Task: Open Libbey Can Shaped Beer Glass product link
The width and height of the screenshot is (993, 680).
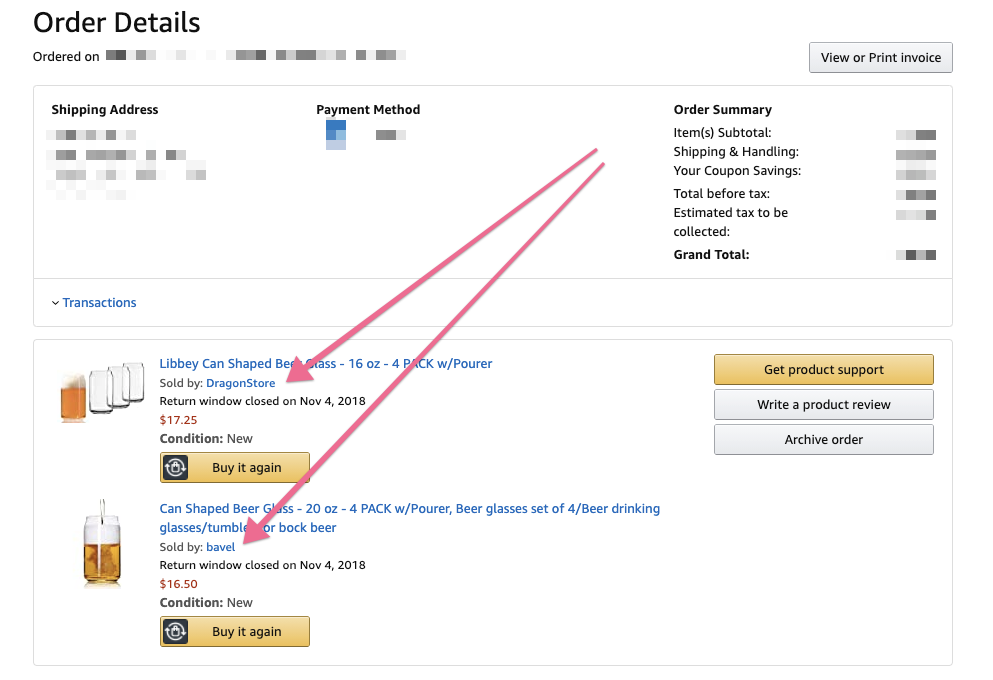Action: click(x=326, y=364)
